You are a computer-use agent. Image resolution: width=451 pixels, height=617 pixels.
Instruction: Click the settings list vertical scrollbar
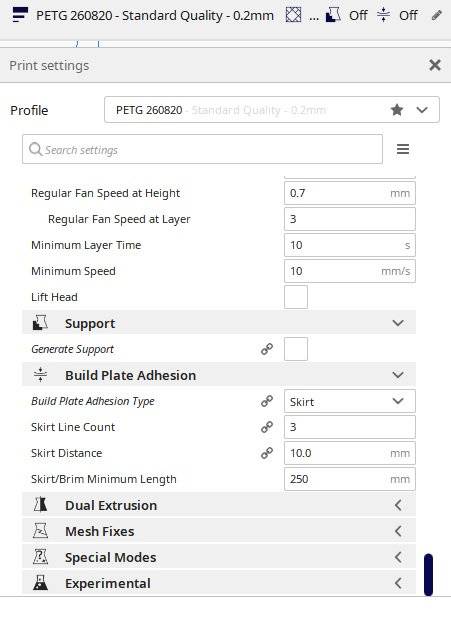[x=429, y=575]
